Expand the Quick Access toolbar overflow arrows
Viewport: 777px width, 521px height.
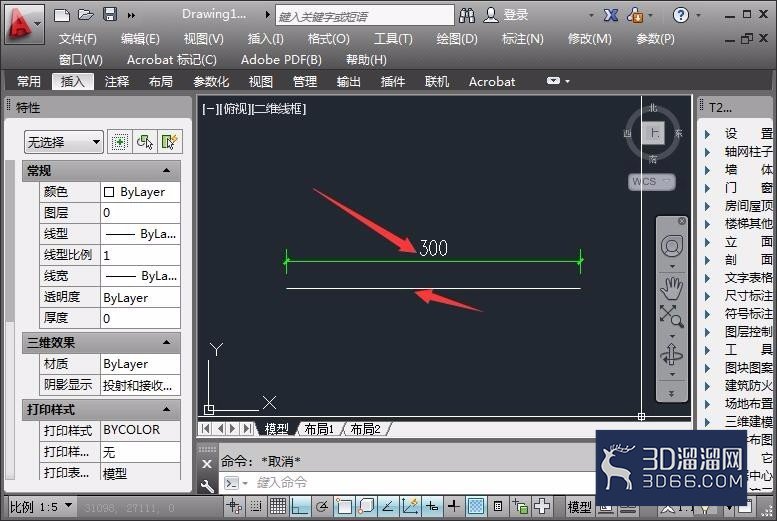click(x=131, y=15)
